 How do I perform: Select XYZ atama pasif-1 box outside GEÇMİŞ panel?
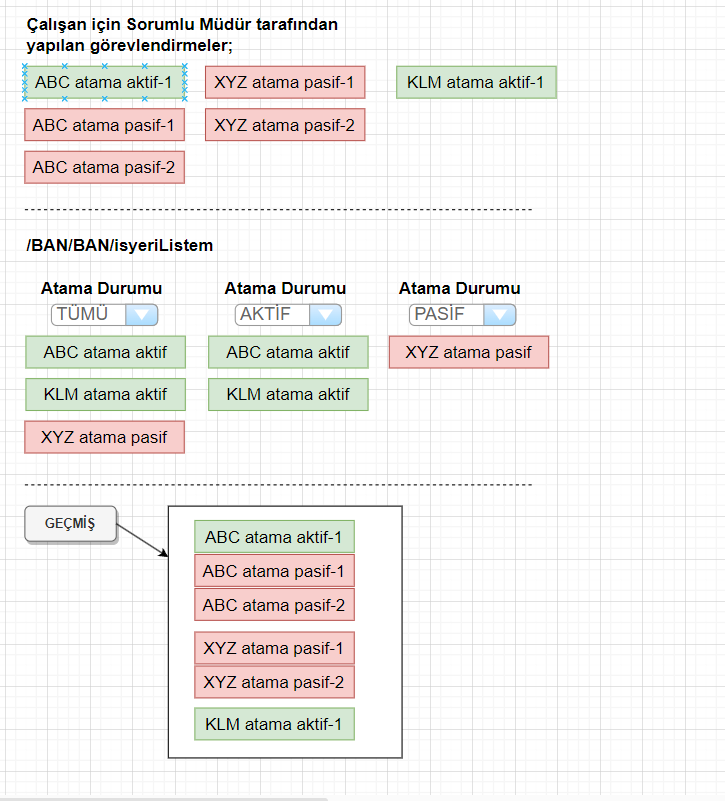(x=284, y=82)
